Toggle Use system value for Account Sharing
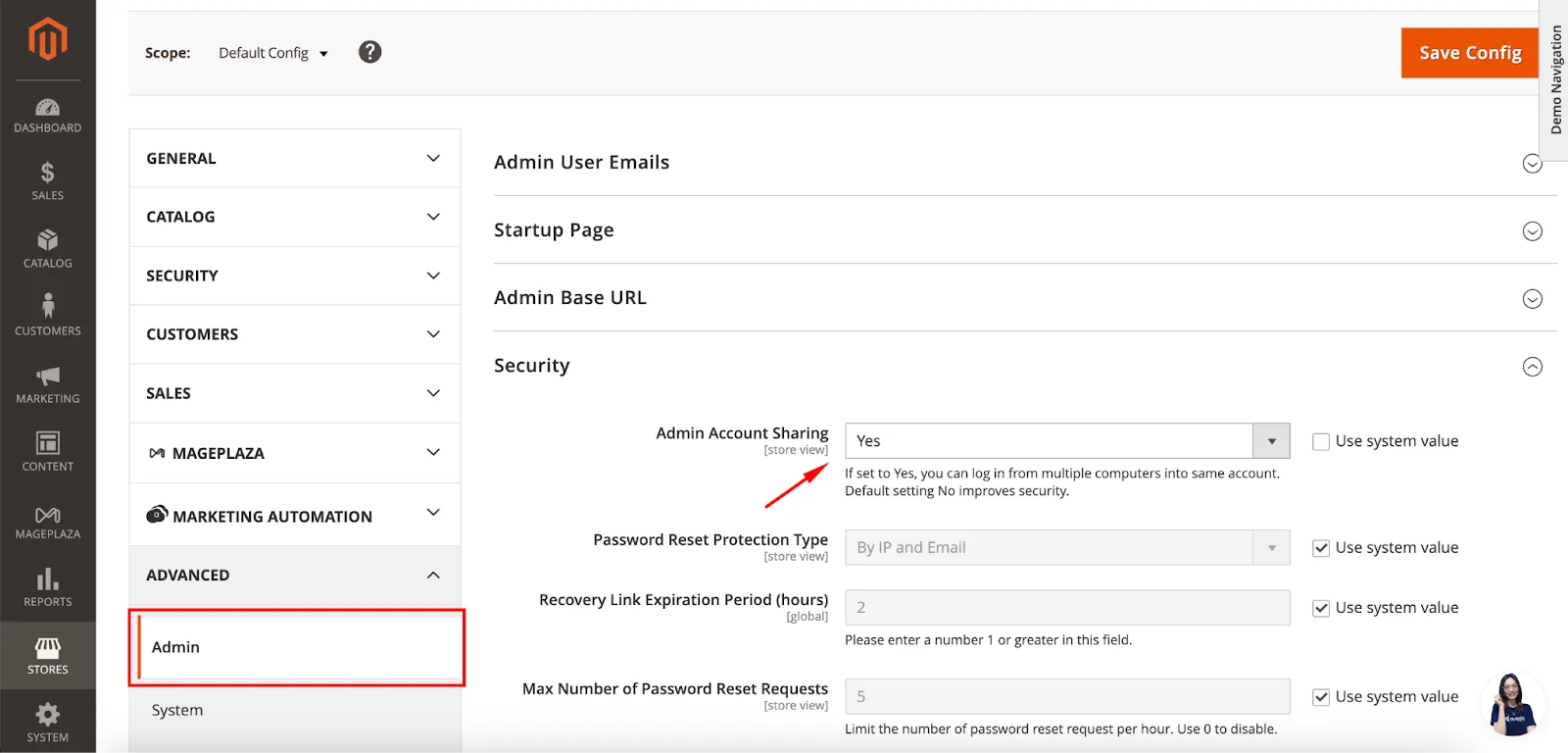 point(1321,441)
